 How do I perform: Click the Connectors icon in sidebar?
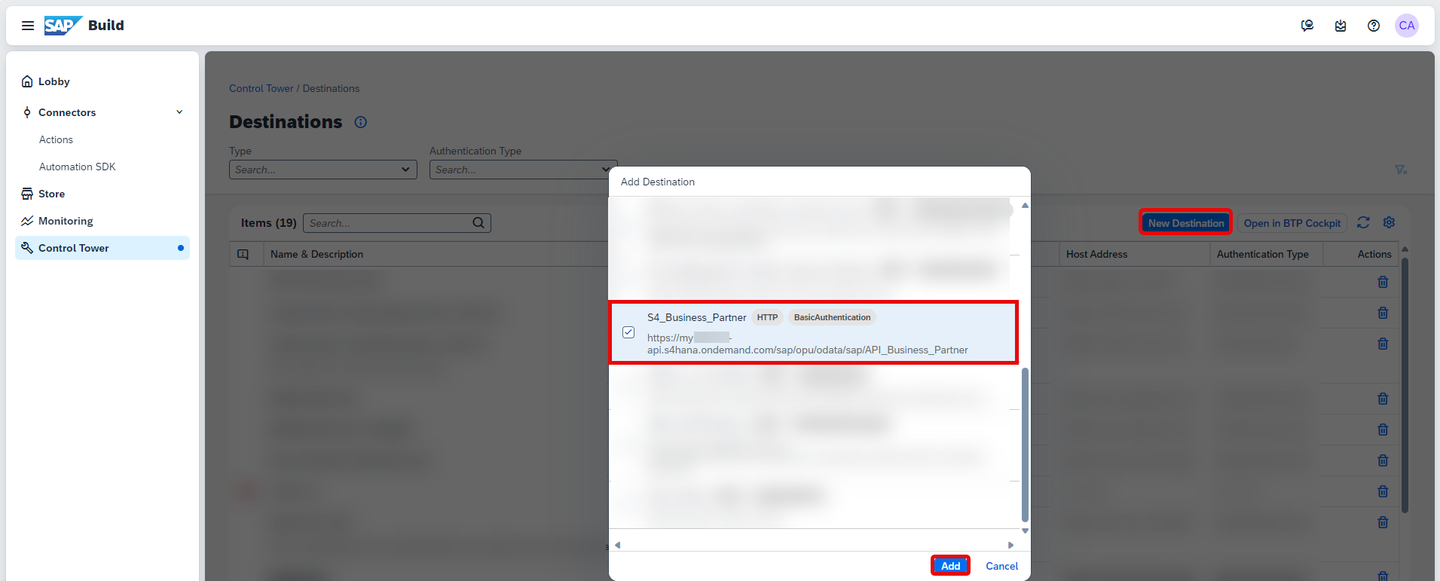point(27,112)
